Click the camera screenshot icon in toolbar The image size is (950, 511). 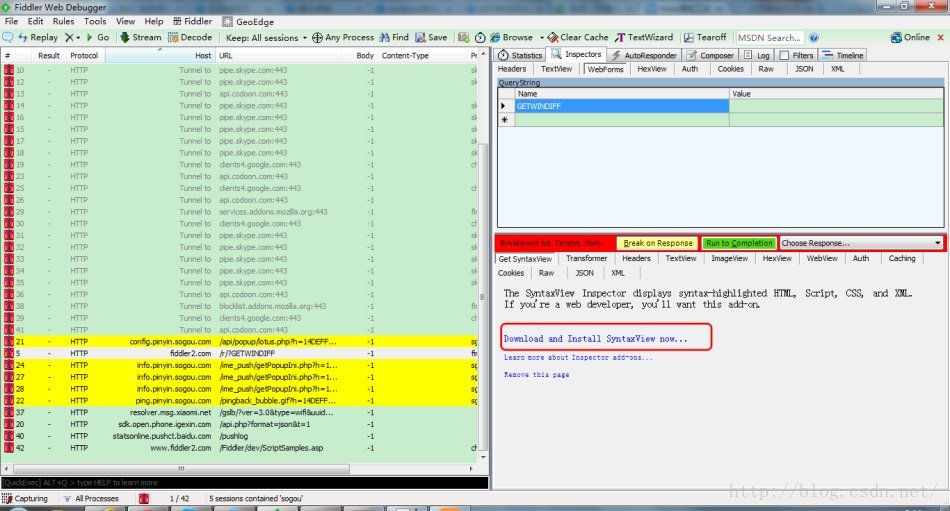click(463, 38)
